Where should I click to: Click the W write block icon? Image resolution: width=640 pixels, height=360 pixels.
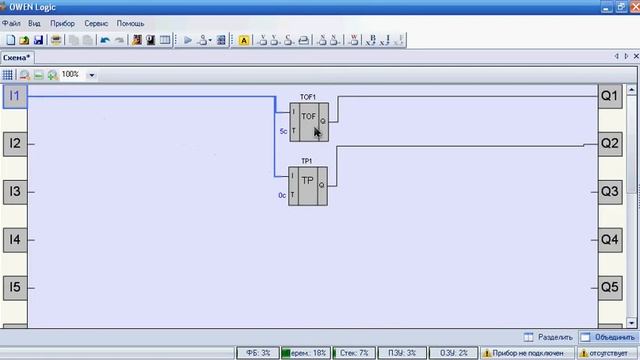354,40
